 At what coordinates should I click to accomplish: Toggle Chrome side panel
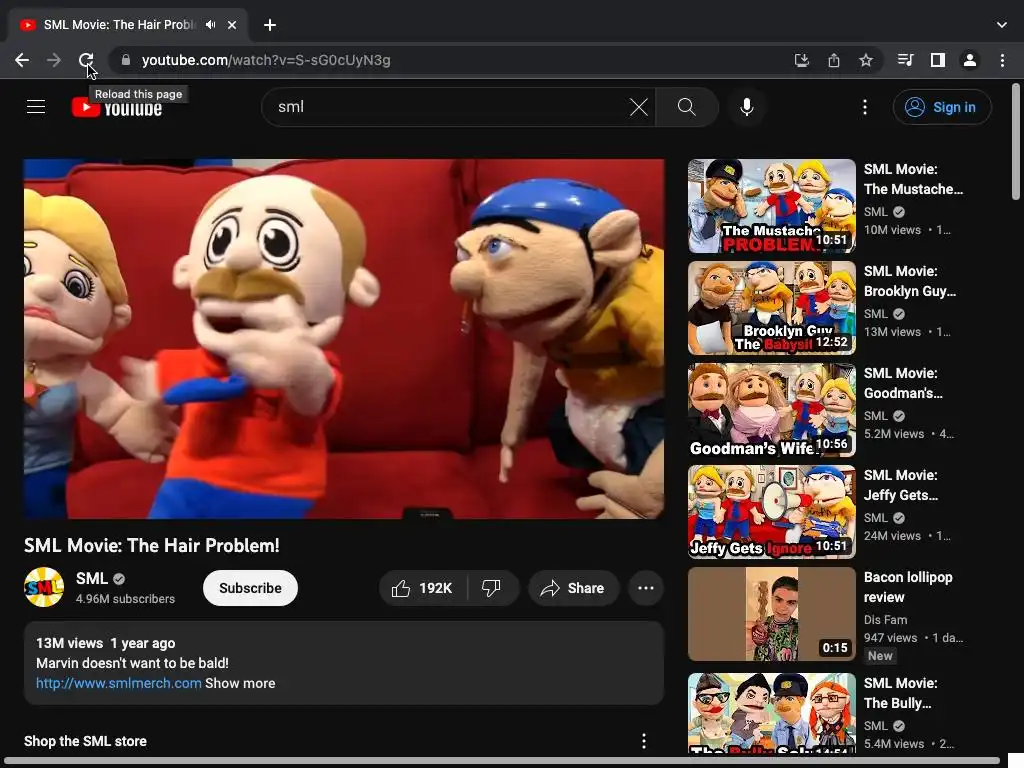[x=937, y=60]
